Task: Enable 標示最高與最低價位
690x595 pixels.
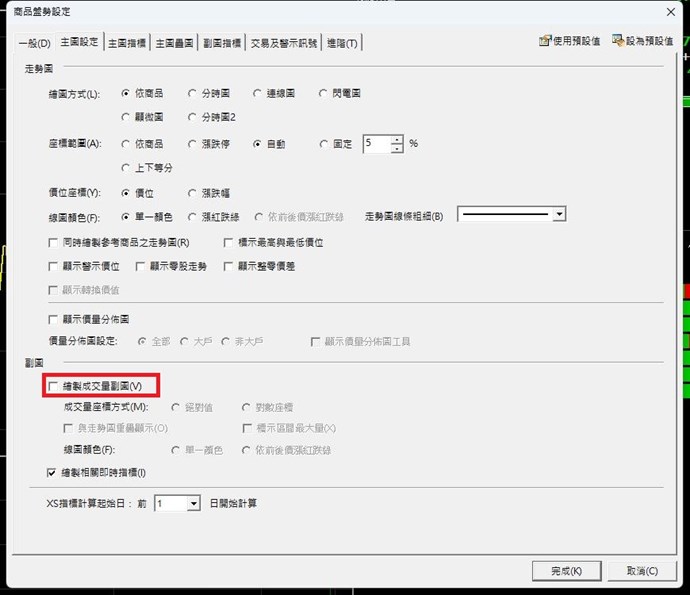Action: (x=228, y=242)
